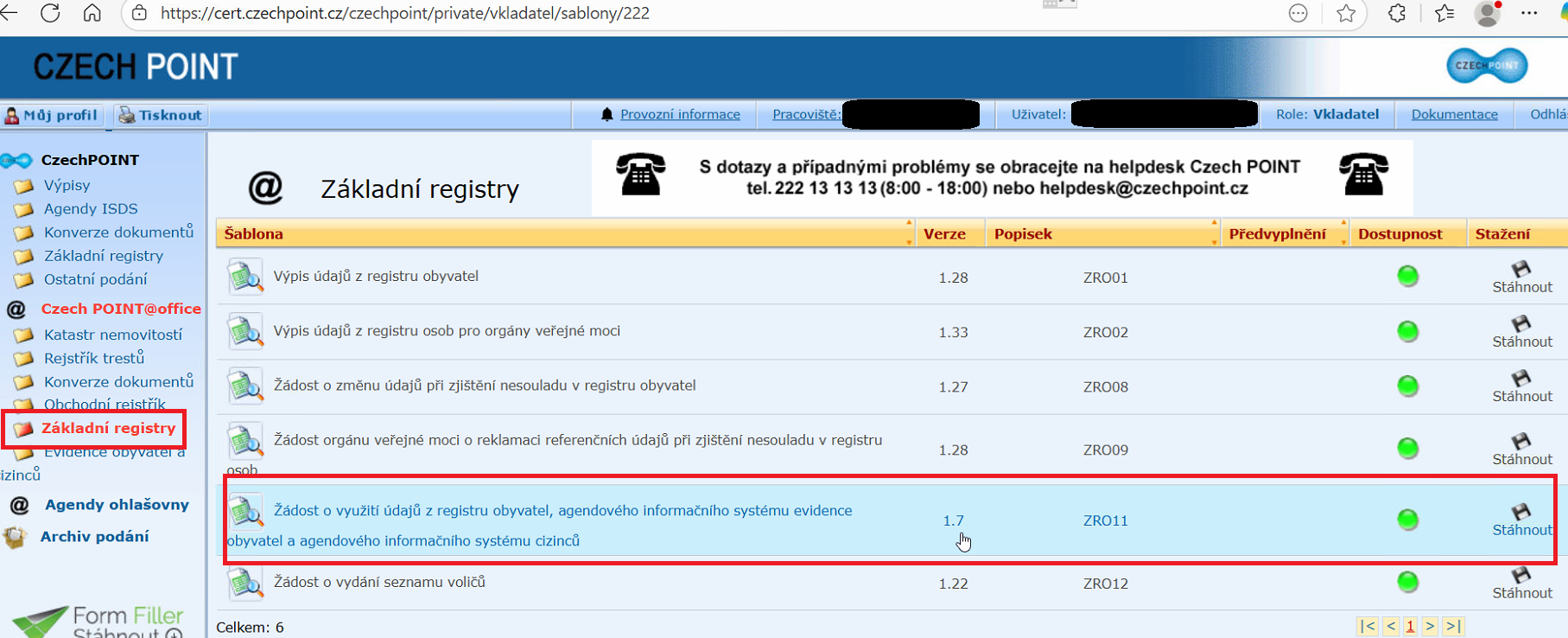Go to browser home page
Viewport: 1568px width, 638px height.
[x=92, y=13]
